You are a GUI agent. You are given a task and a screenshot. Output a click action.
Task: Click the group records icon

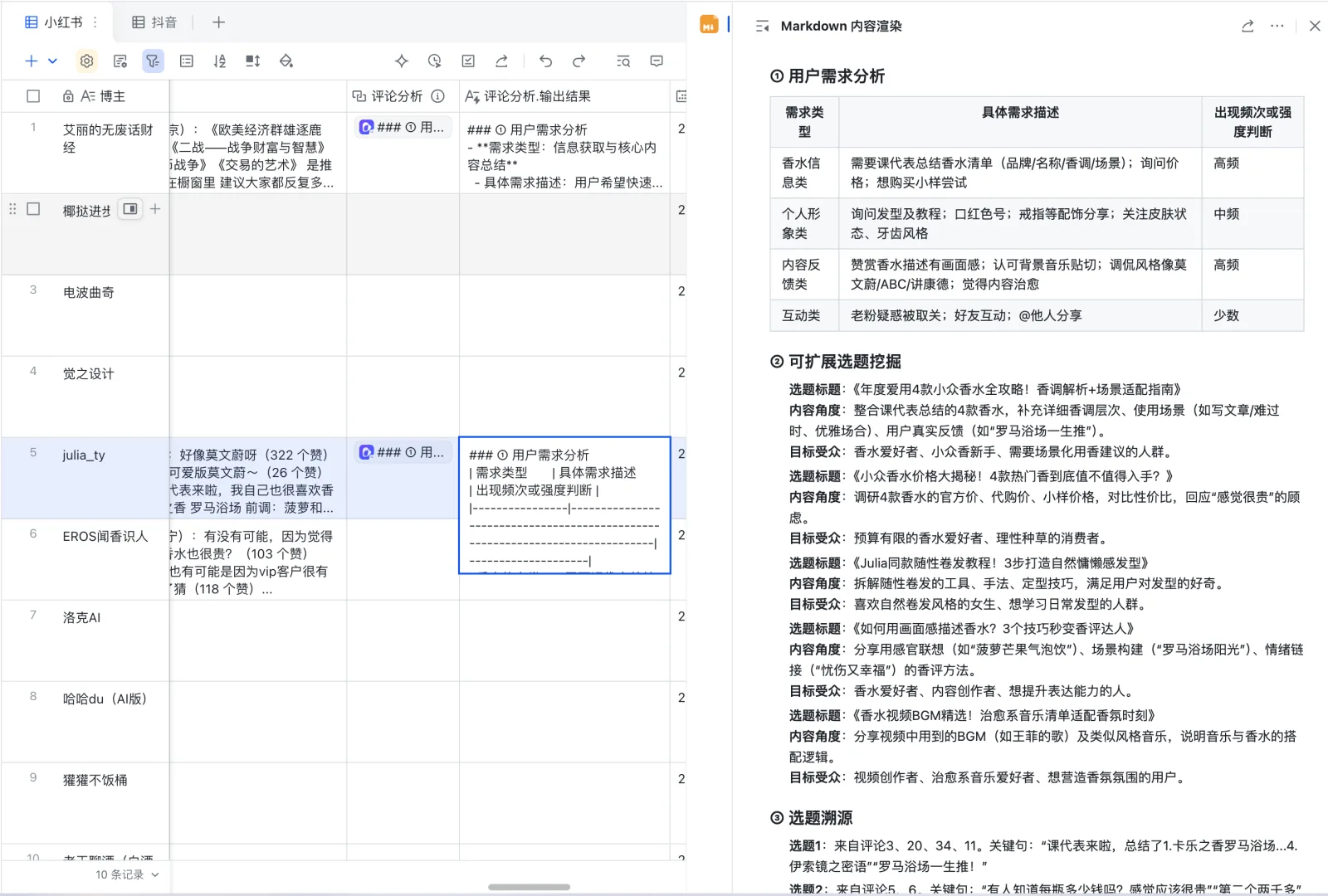click(x=187, y=61)
